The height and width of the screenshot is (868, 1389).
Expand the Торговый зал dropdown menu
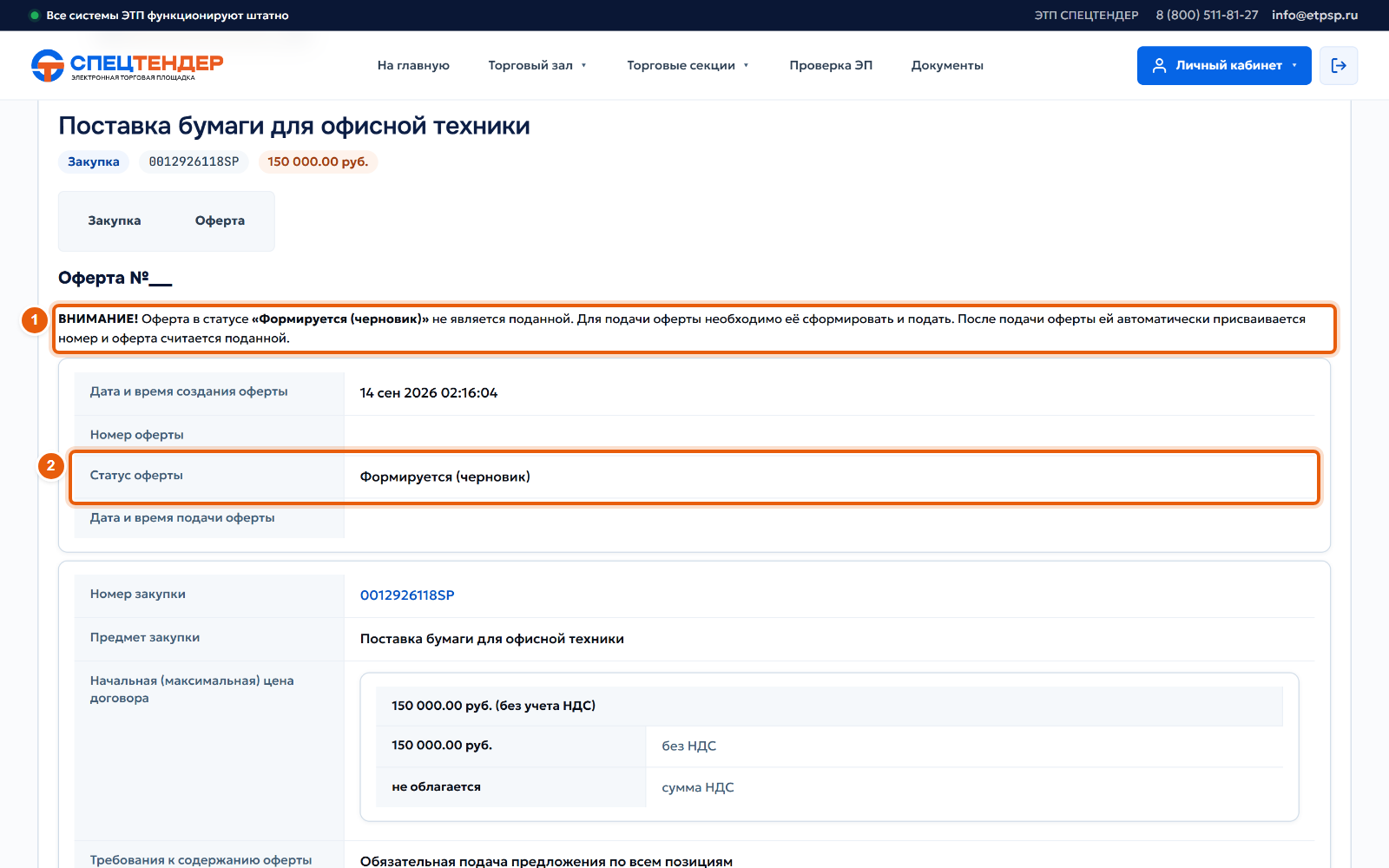point(537,65)
